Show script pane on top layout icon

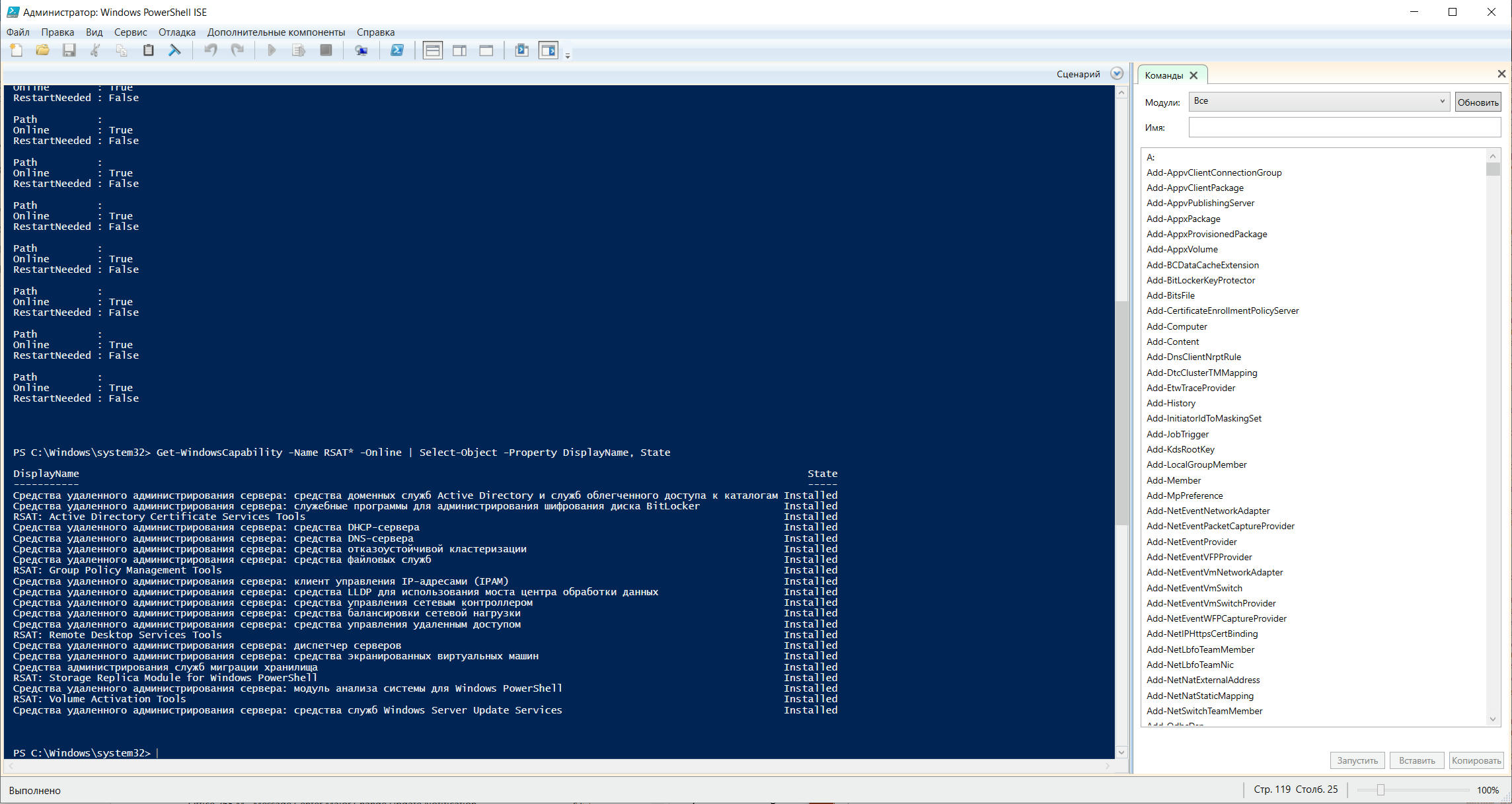click(x=433, y=50)
